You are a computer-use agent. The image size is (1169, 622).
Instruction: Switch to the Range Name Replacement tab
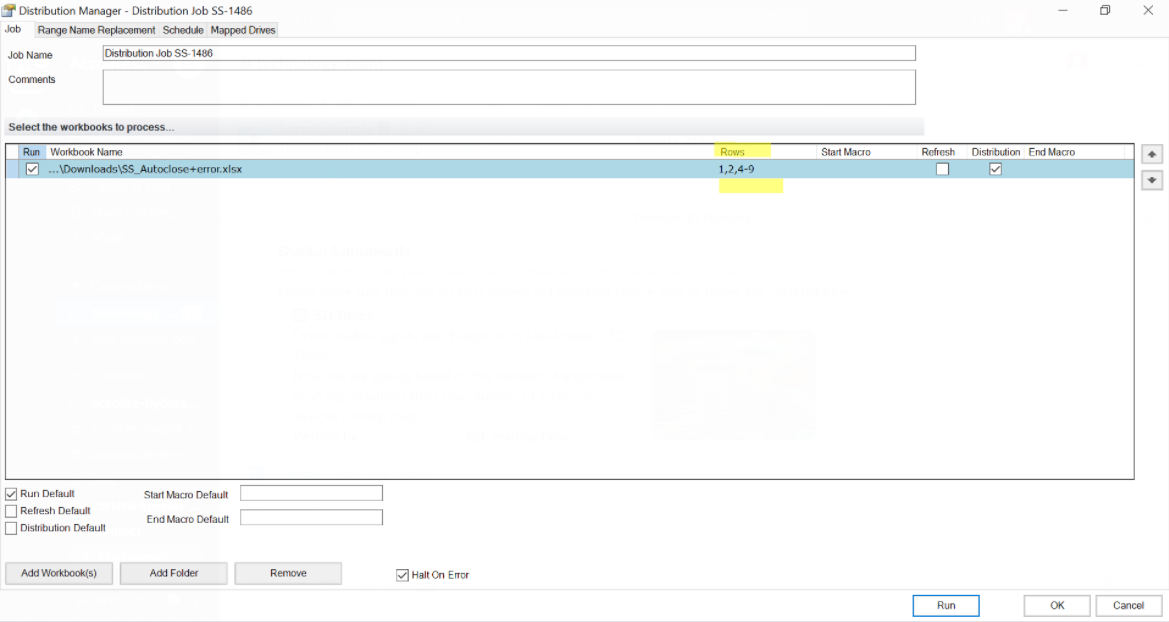tap(95, 30)
